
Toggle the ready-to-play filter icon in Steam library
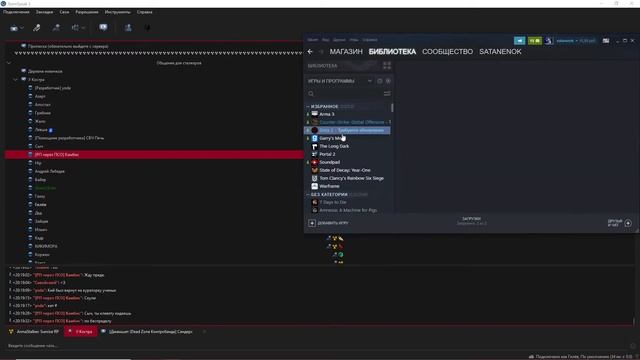coord(388,81)
